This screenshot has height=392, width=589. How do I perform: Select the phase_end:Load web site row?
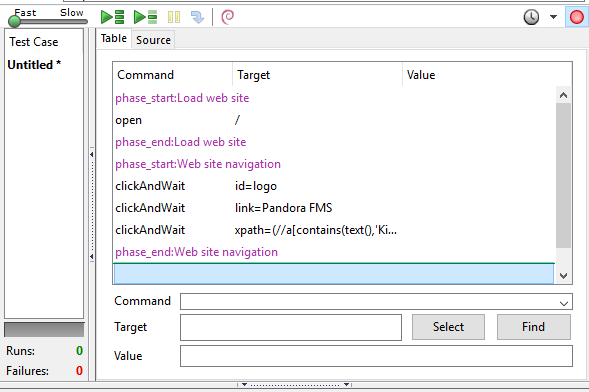pos(334,142)
